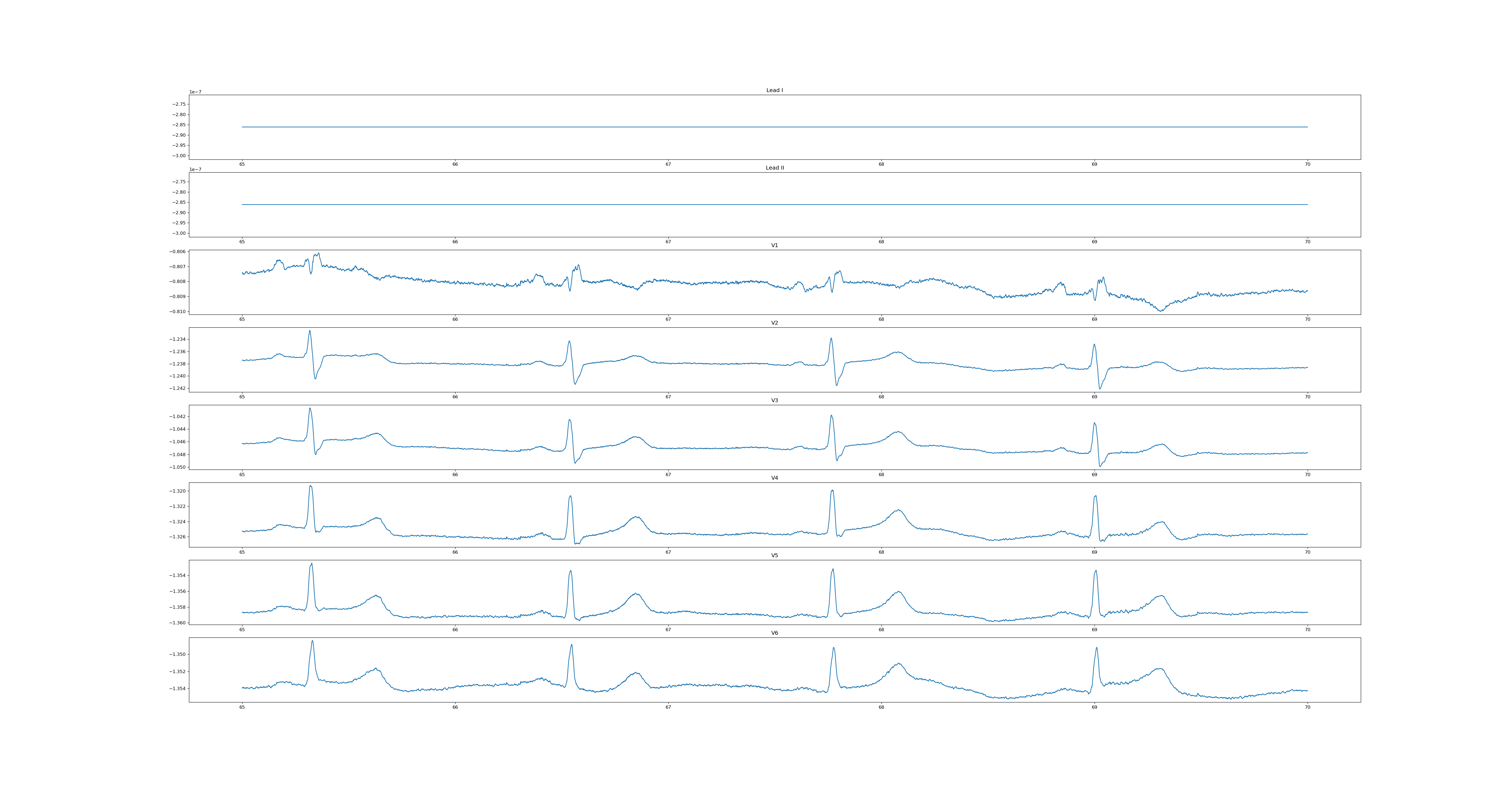
Task: Click the third QRS peak in V5 trace
Action: (x=833, y=570)
